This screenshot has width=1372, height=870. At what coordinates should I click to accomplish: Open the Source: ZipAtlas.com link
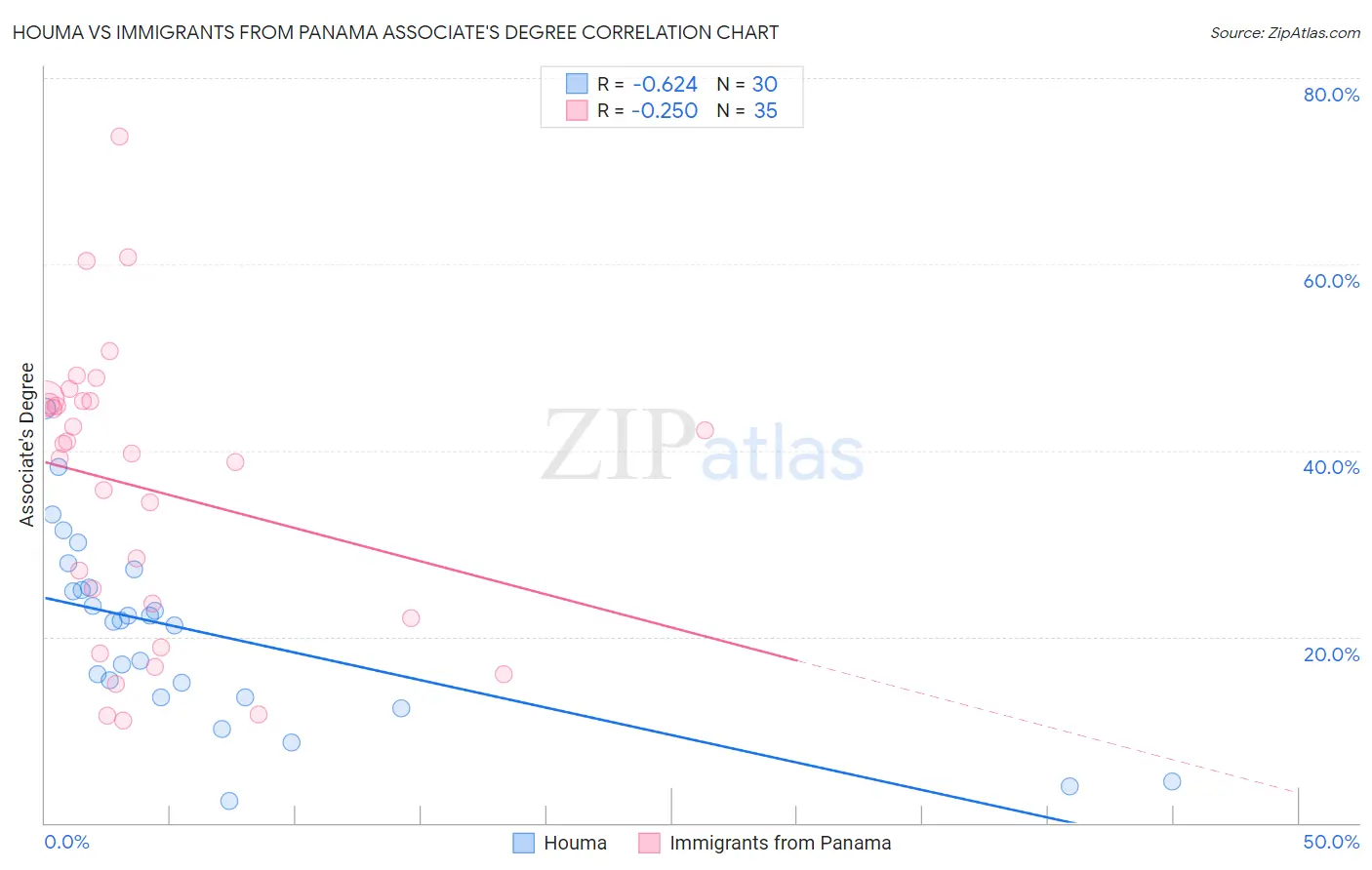coord(1285,32)
